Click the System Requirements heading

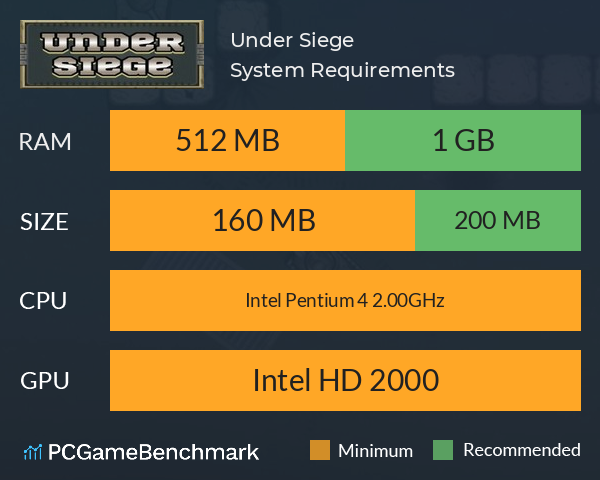pyautogui.click(x=342, y=70)
